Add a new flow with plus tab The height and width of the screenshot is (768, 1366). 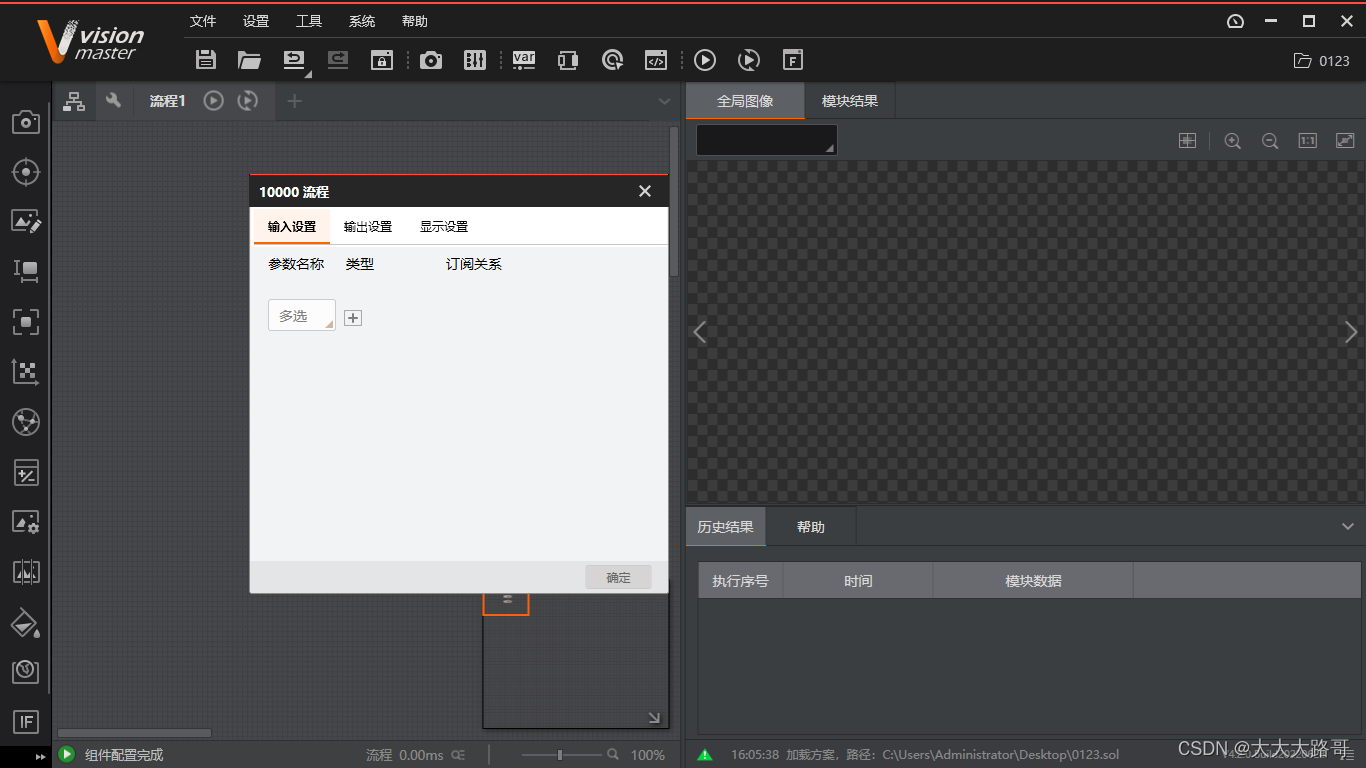click(294, 100)
